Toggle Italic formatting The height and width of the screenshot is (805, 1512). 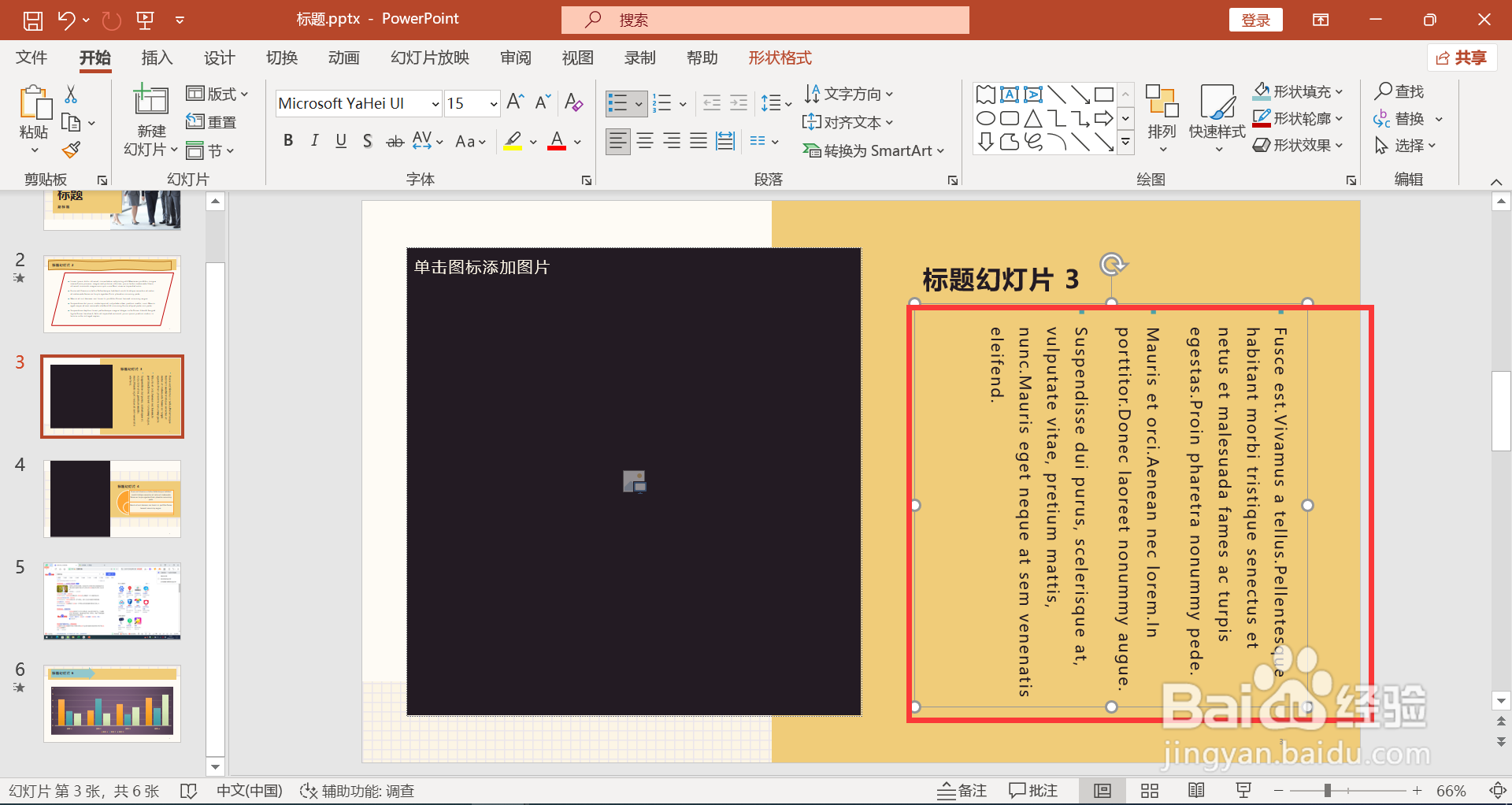(x=314, y=141)
